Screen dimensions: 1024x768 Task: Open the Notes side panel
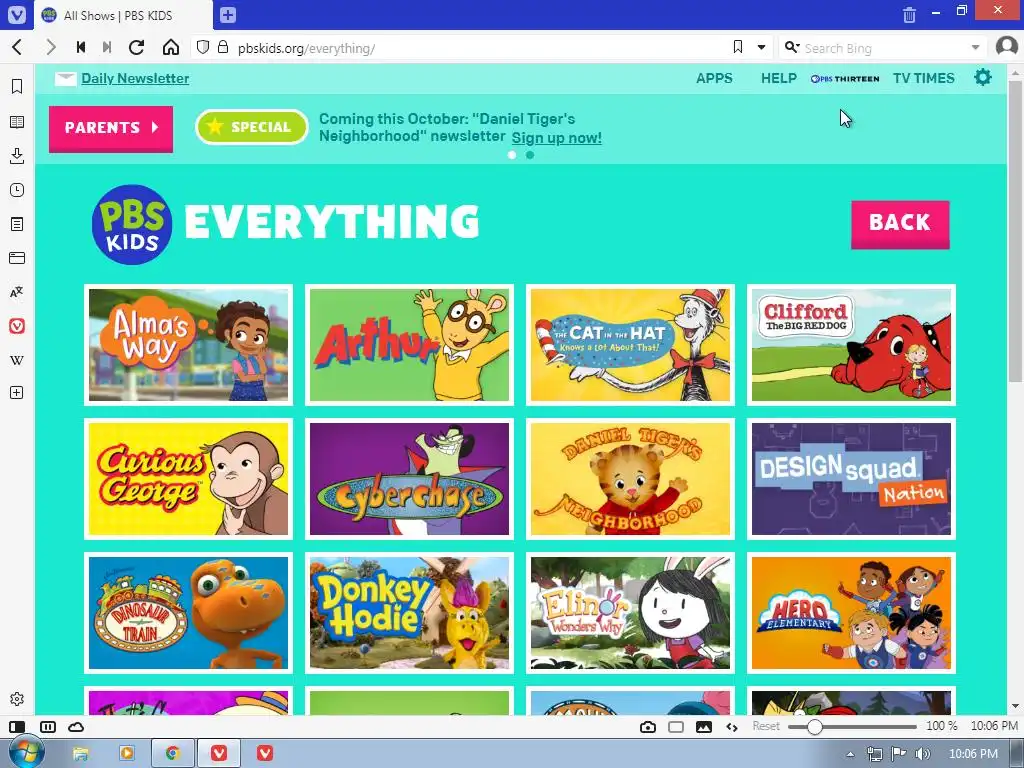(17, 224)
